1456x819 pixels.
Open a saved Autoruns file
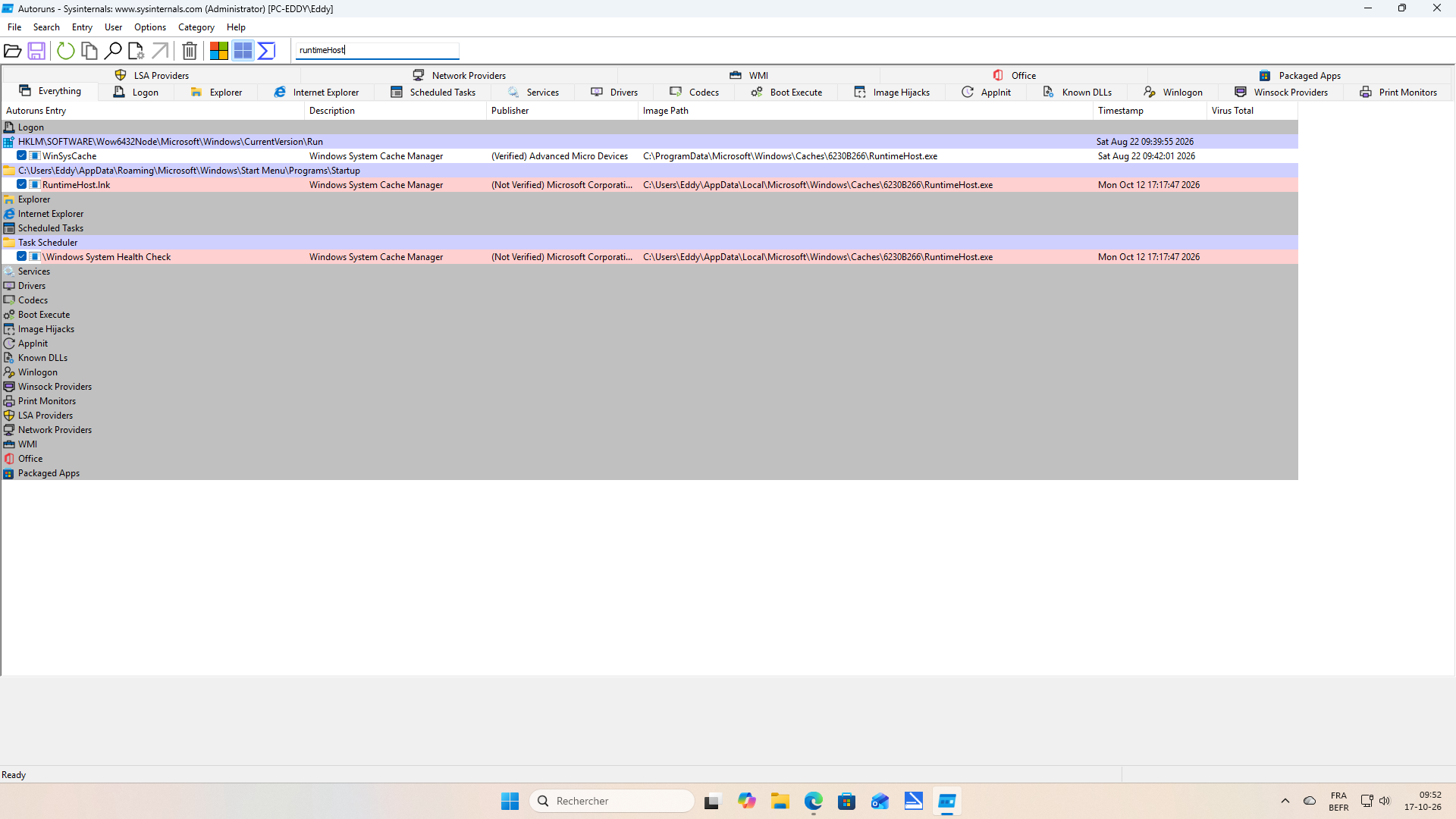13,51
